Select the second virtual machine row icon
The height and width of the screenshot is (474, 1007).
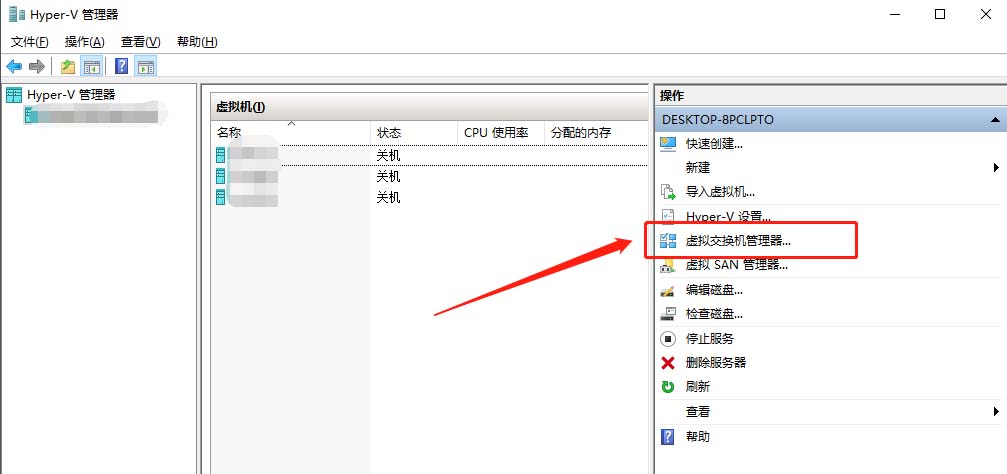[221, 175]
